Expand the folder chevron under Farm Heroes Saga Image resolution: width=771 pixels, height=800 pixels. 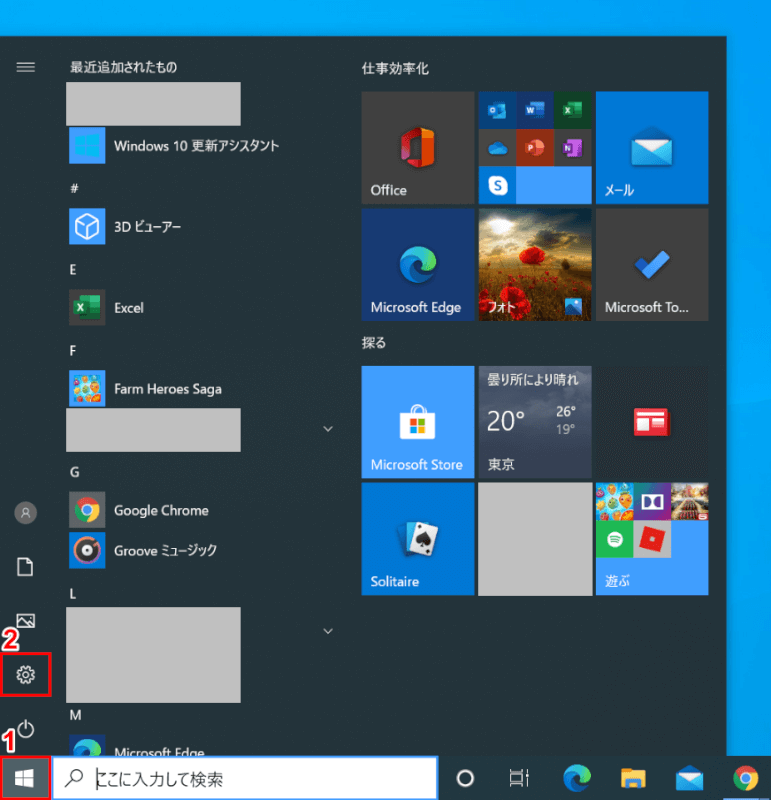coord(328,429)
